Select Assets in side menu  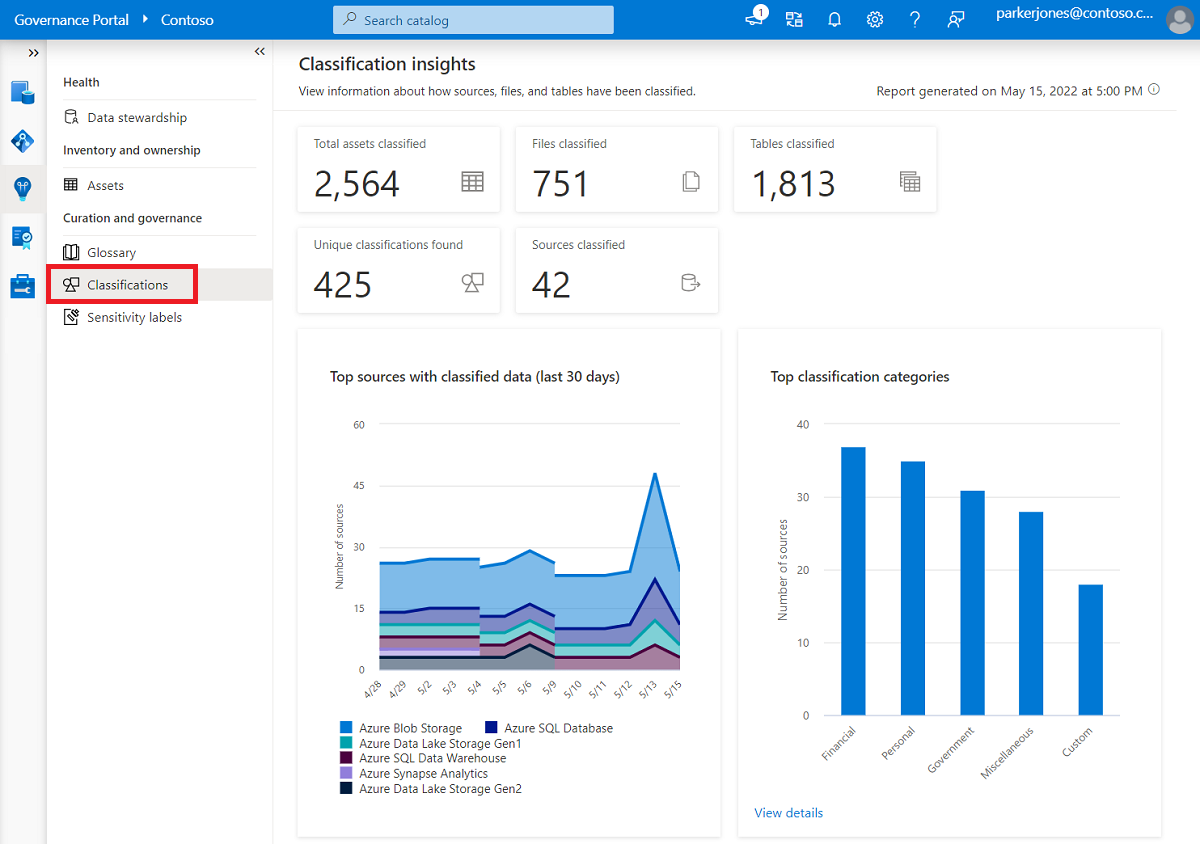(x=105, y=186)
